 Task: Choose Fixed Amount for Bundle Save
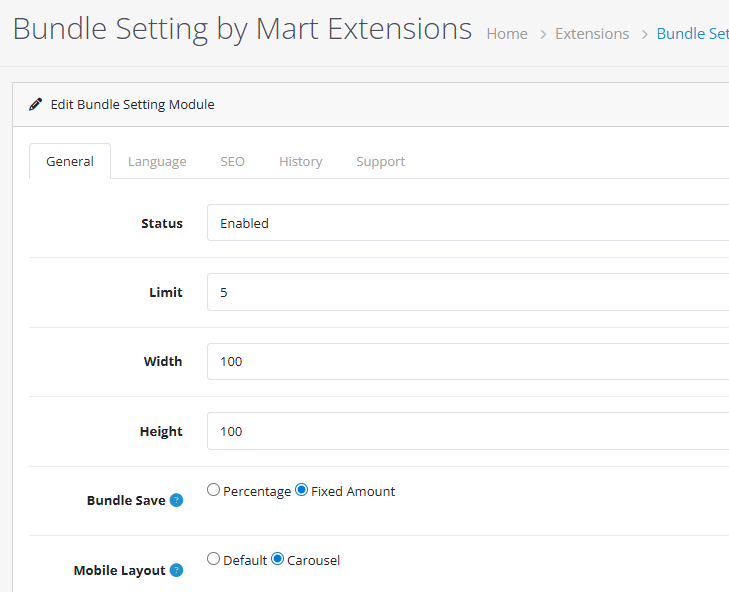click(301, 491)
